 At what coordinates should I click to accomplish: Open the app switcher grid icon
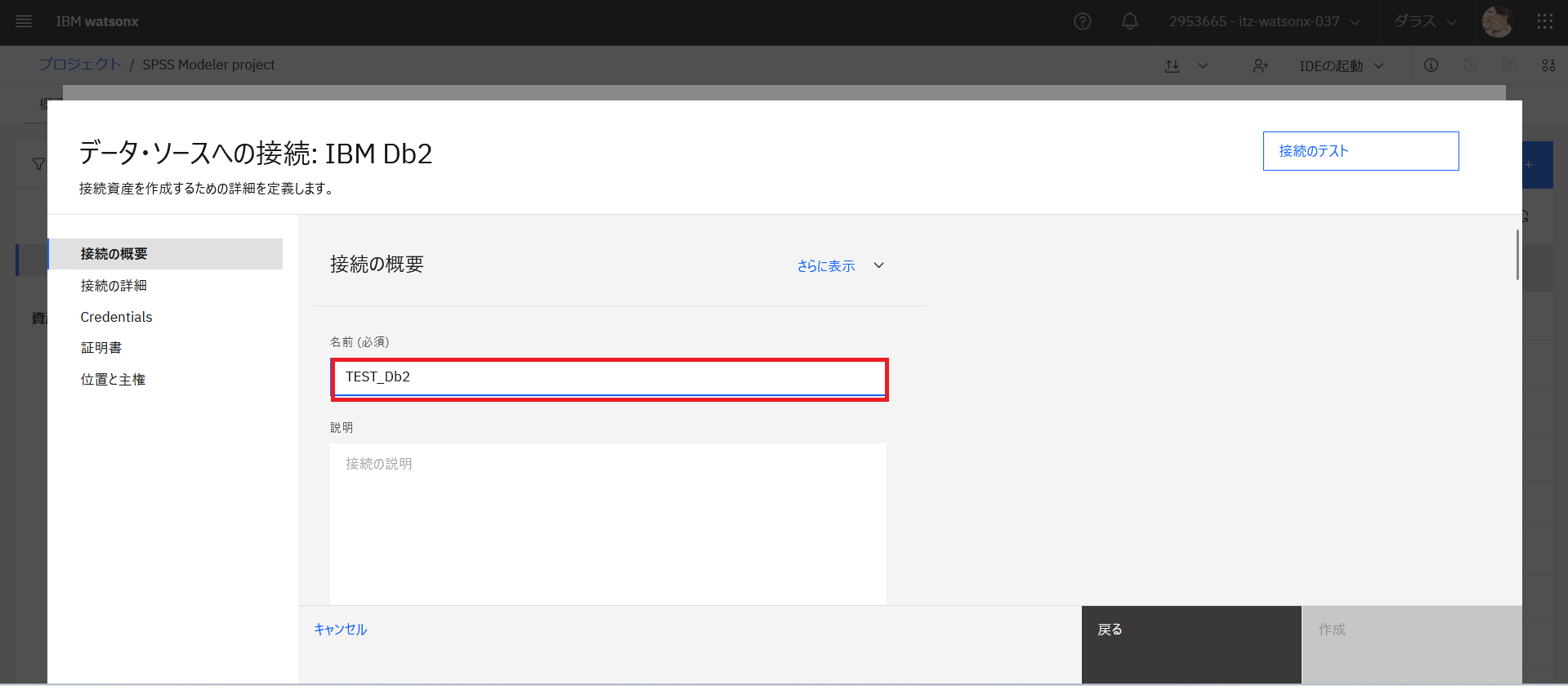(x=1544, y=22)
